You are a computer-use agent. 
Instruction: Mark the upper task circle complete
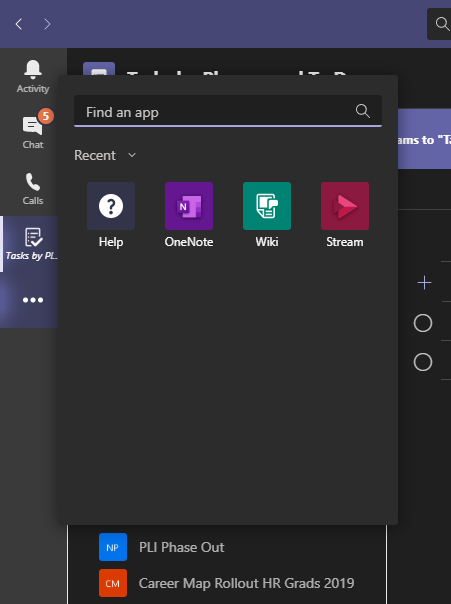[x=423, y=323]
